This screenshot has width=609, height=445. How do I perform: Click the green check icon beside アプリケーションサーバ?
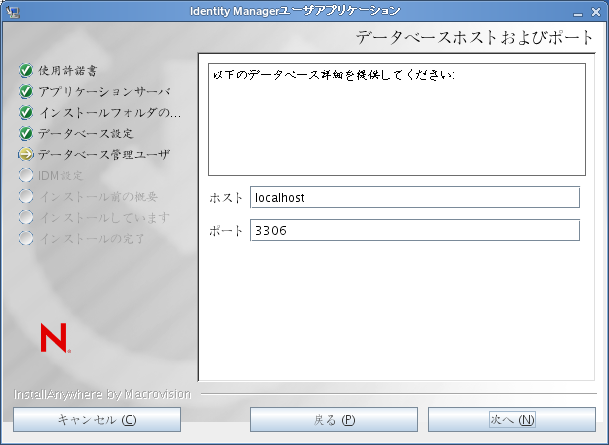click(x=26, y=91)
